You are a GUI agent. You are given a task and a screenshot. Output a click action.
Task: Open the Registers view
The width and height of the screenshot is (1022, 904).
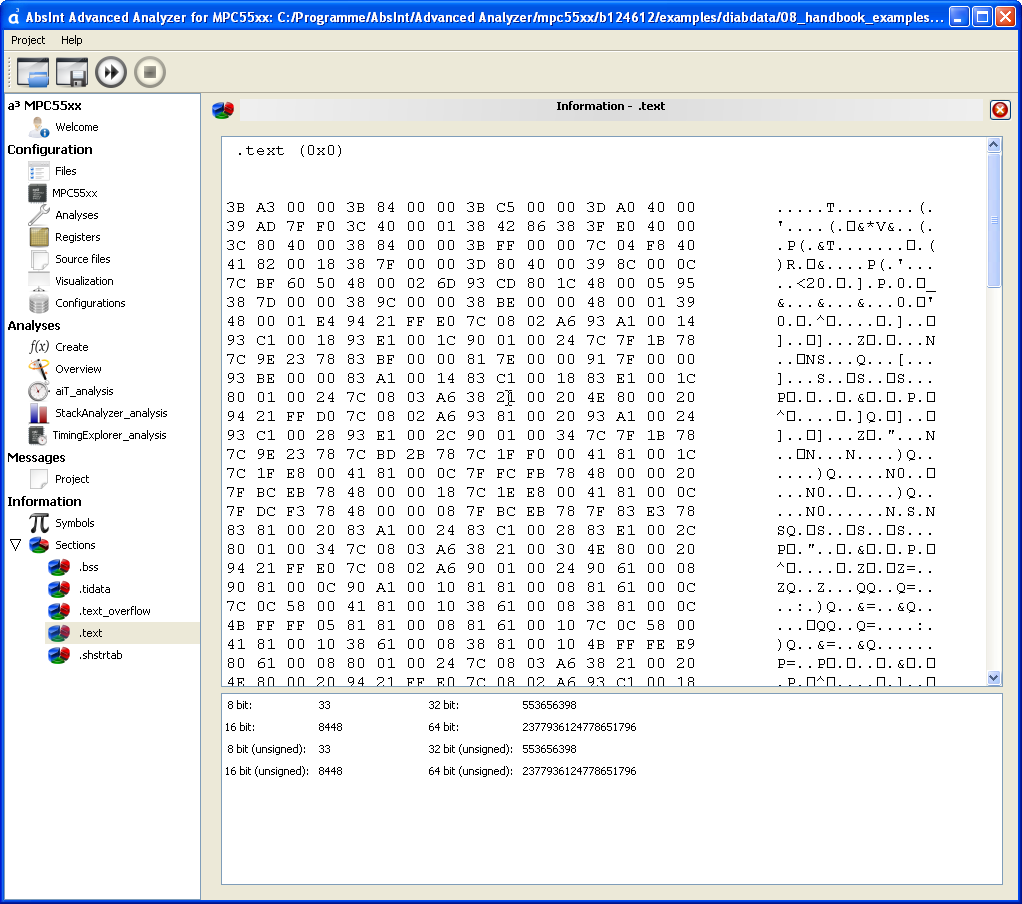(78, 237)
